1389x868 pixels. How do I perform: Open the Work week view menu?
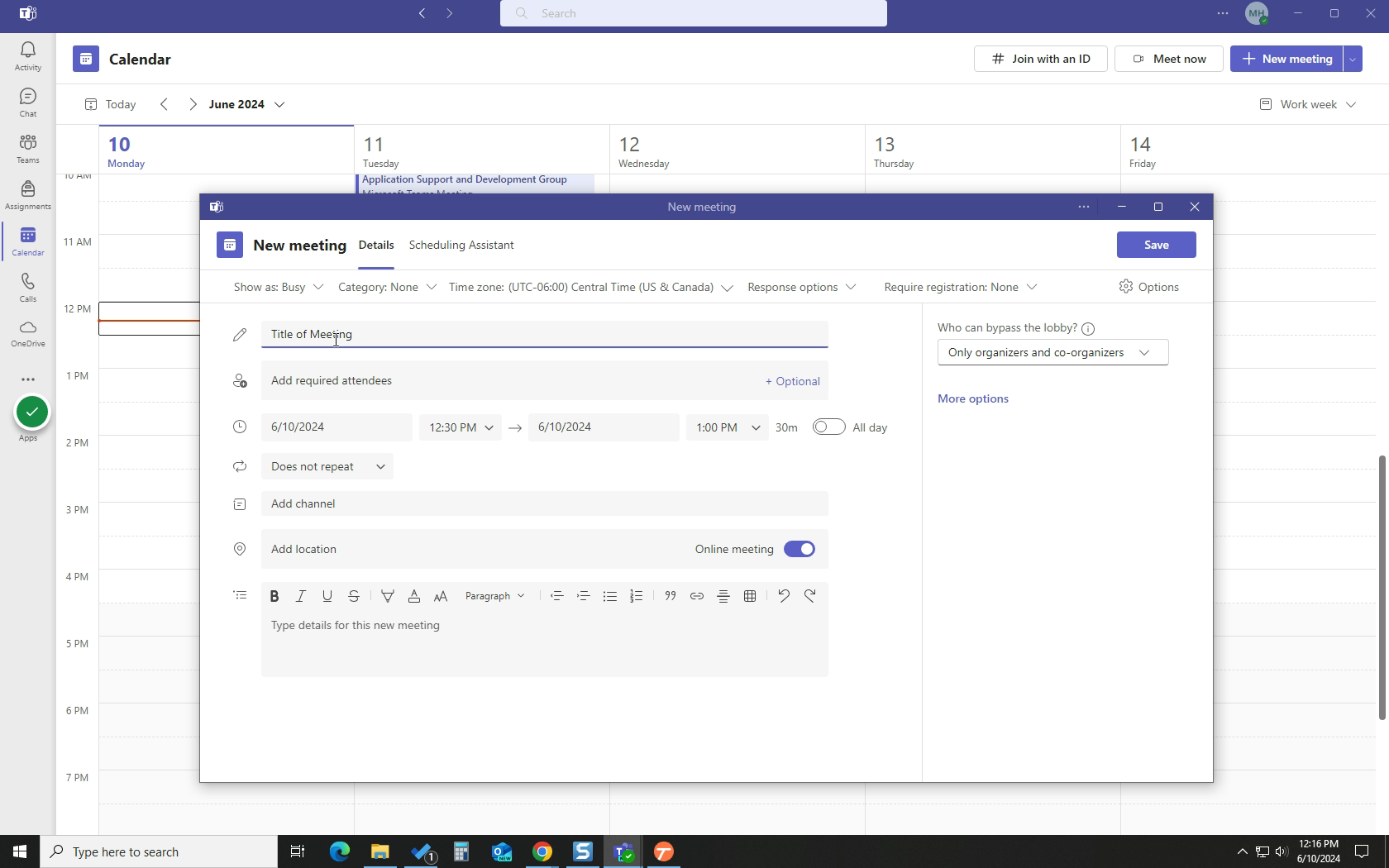(1307, 104)
